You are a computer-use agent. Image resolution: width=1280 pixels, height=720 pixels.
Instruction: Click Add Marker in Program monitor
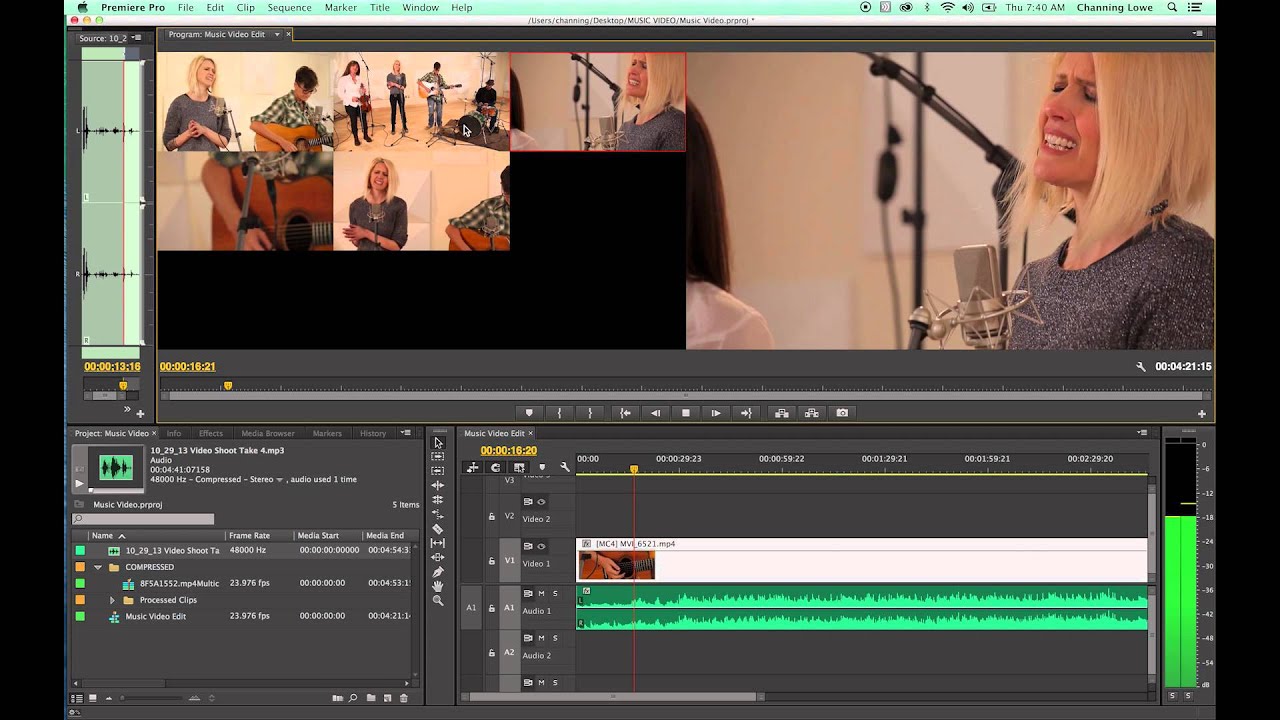coord(529,413)
